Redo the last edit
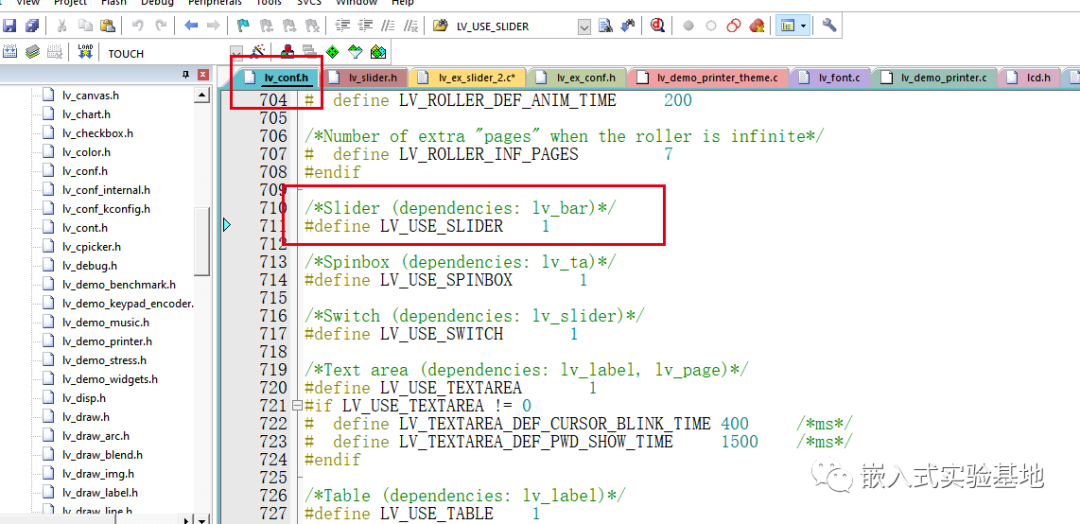 (160, 26)
